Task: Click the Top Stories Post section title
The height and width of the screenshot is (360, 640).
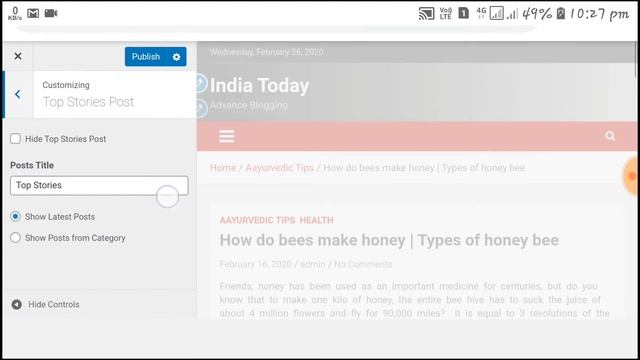Action: (x=88, y=102)
